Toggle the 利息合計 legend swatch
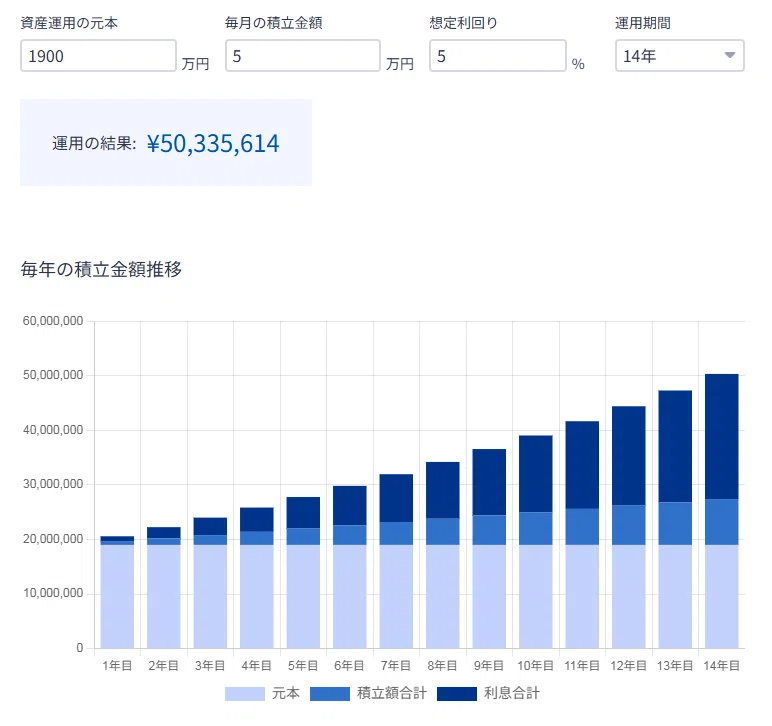Screen dimensions: 772x726 pyautogui.click(x=457, y=693)
